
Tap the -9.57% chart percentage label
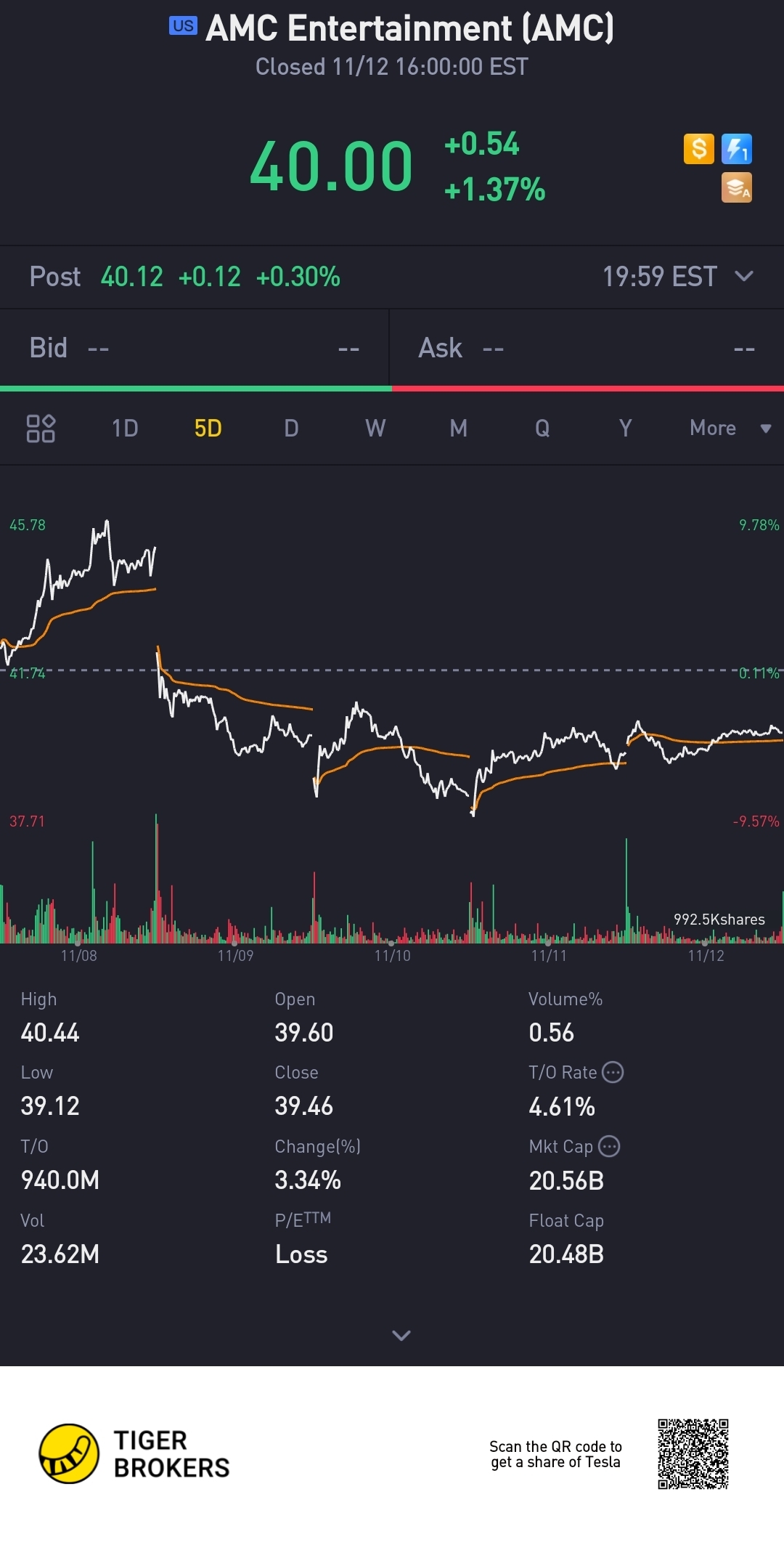tap(756, 821)
